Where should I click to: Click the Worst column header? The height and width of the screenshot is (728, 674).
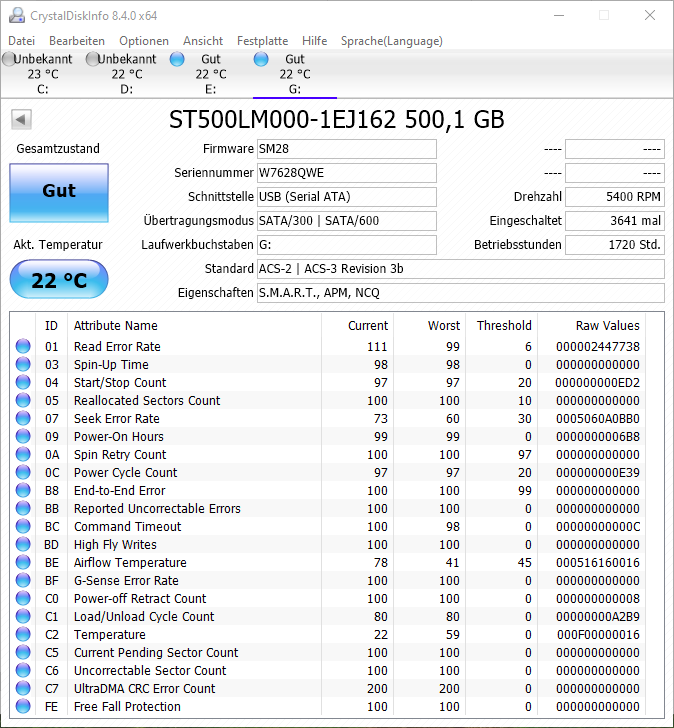point(429,325)
